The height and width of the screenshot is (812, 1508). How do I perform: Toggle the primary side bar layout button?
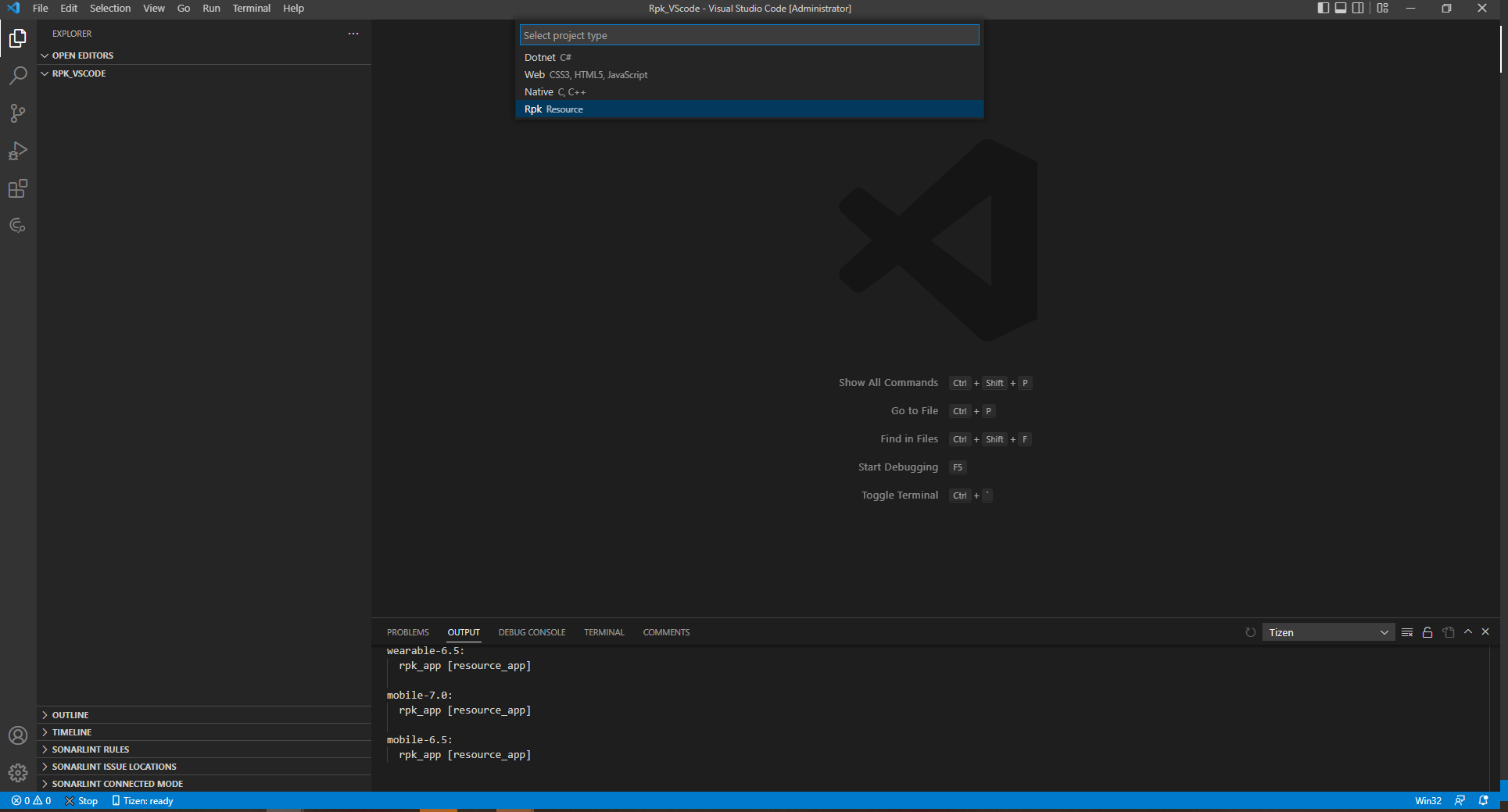1323,8
